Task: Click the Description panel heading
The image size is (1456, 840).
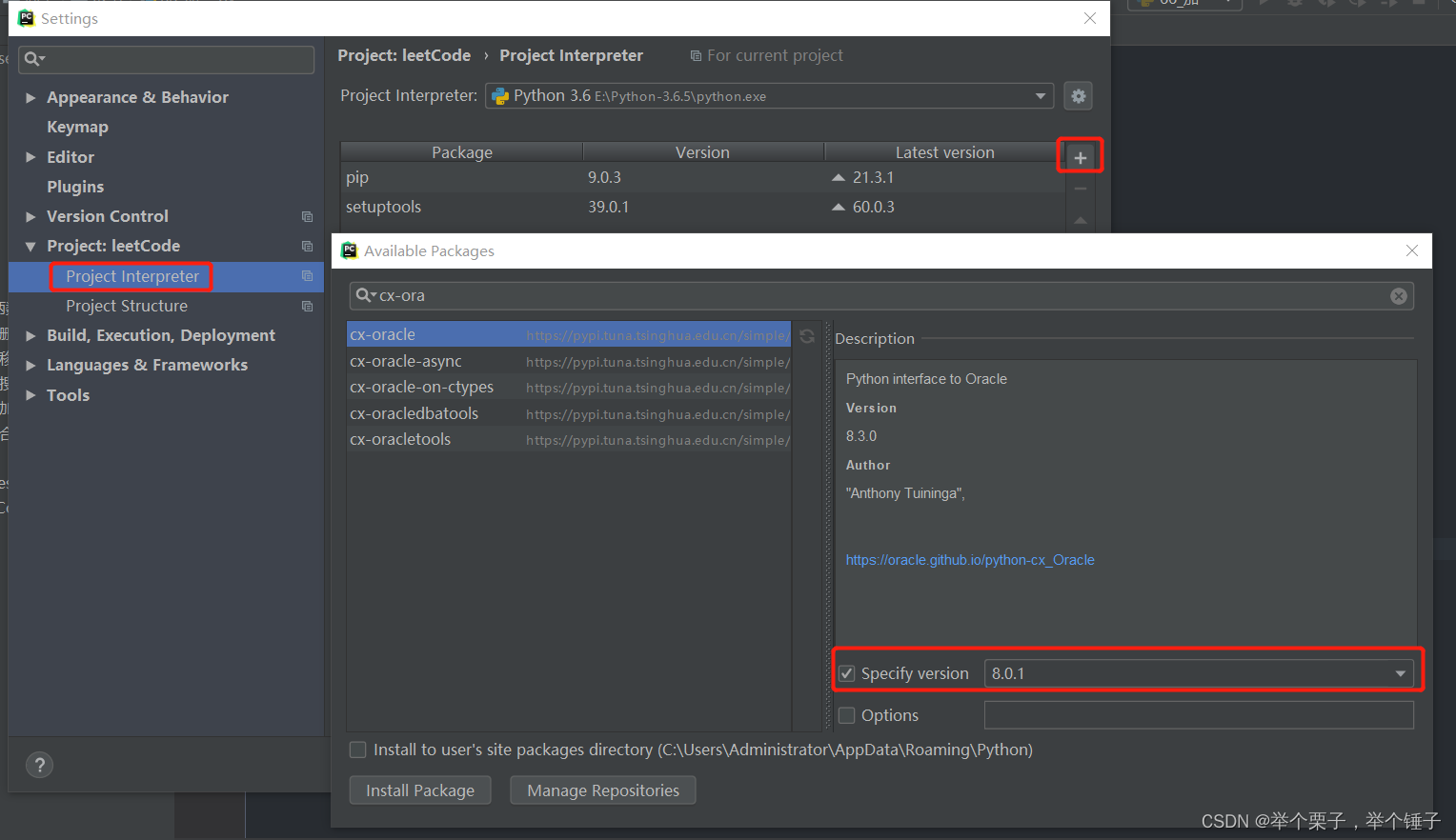Action: (875, 338)
